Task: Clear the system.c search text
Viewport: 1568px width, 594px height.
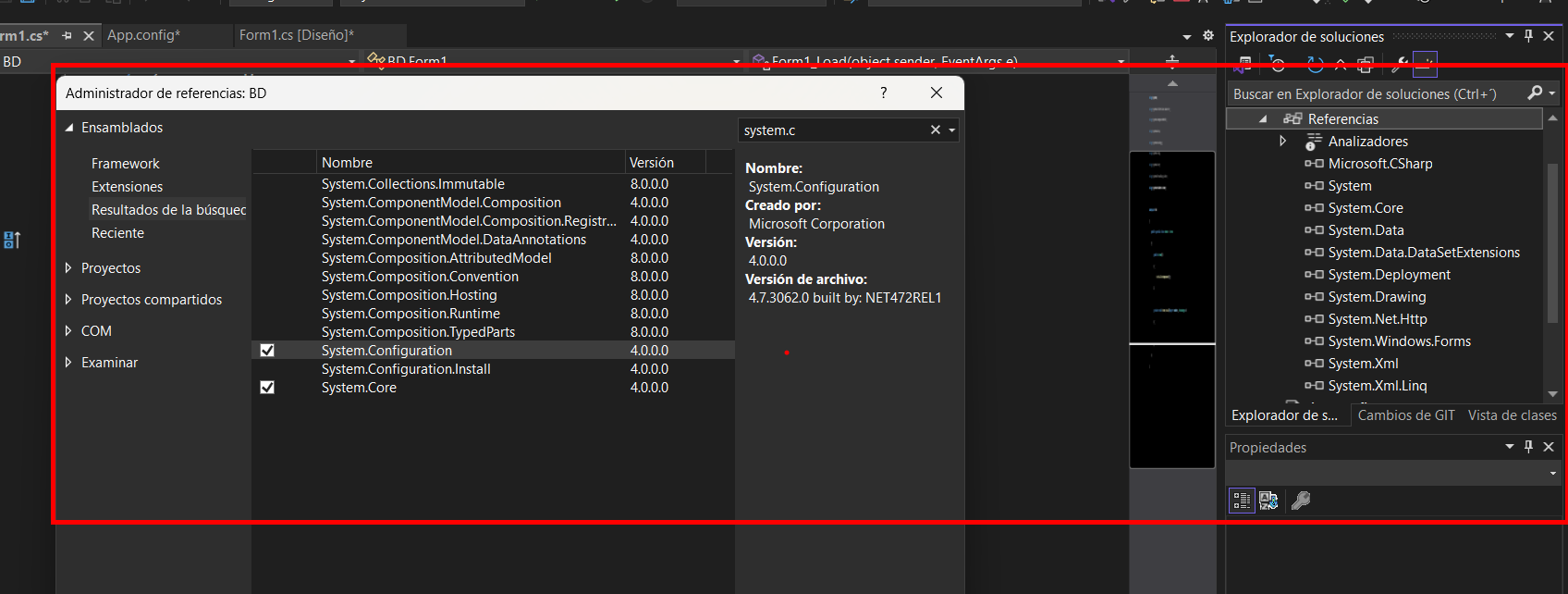Action: click(x=935, y=130)
